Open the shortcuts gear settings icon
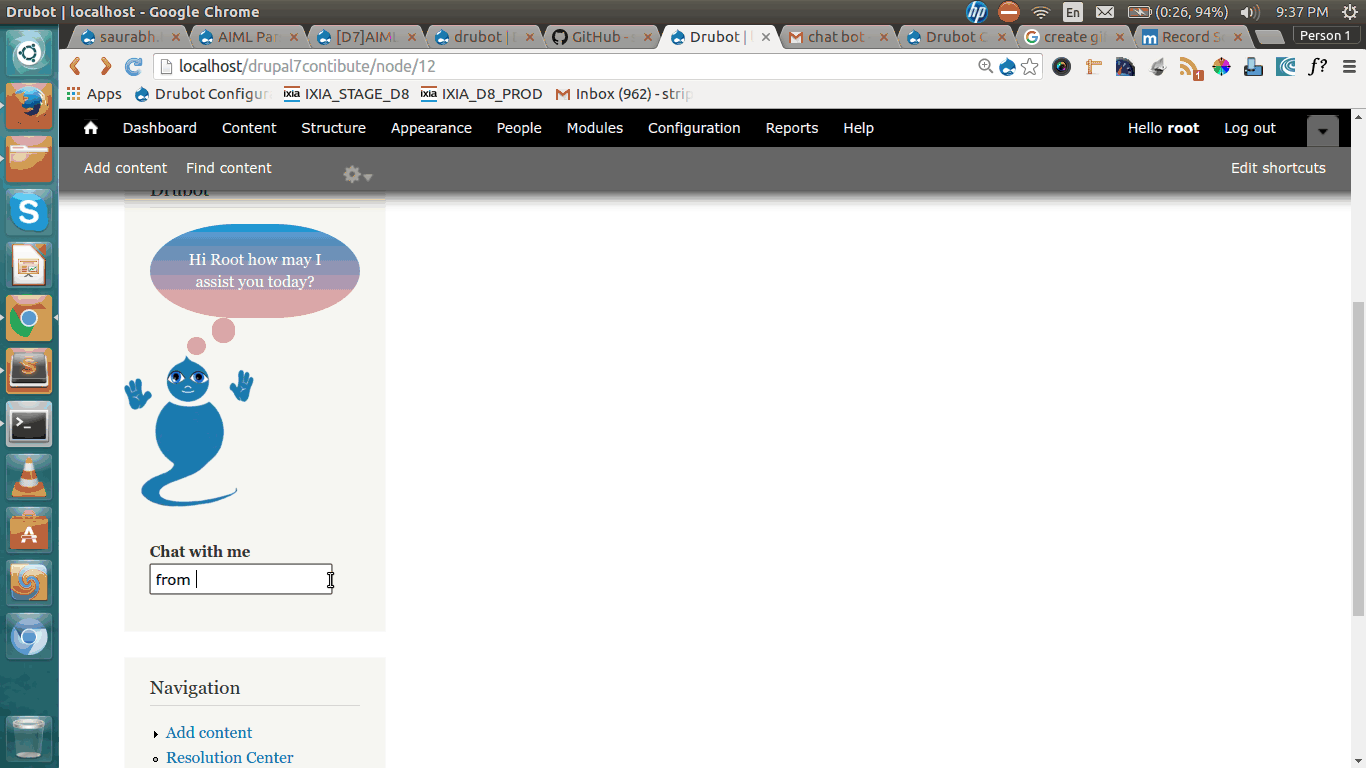Image resolution: width=1366 pixels, height=768 pixels. (x=357, y=174)
